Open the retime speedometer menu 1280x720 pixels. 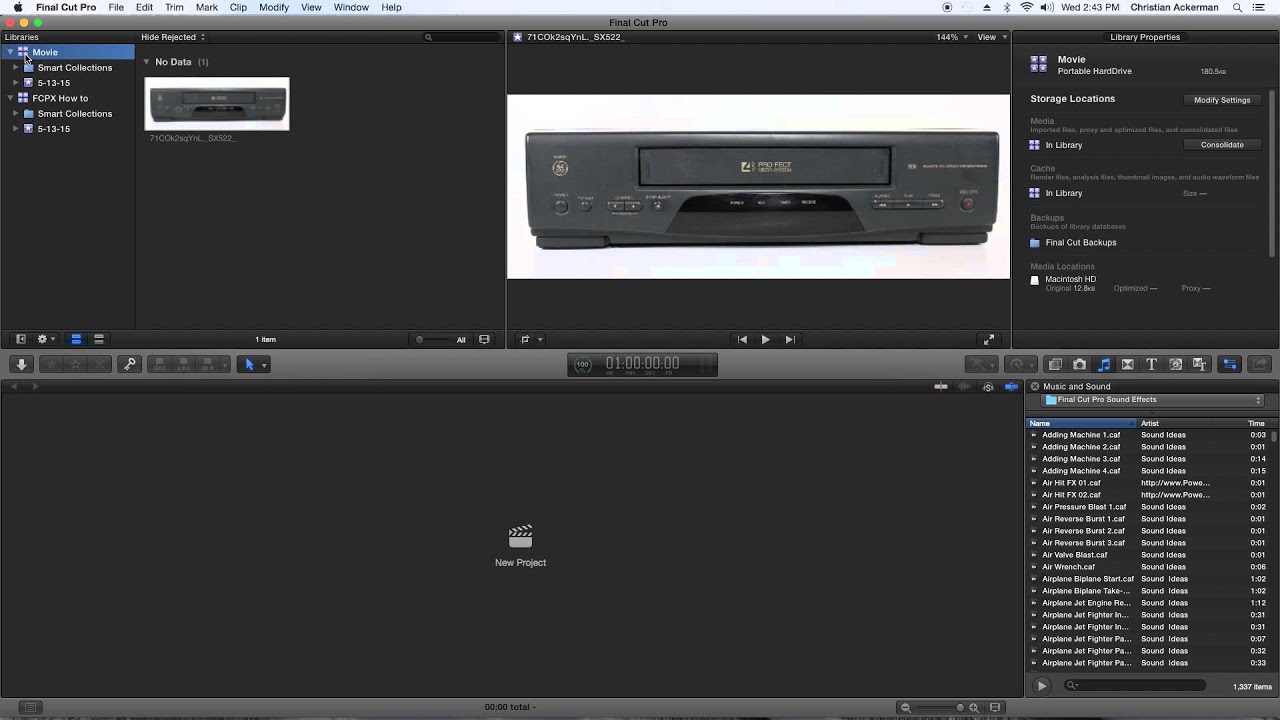tap(1018, 365)
